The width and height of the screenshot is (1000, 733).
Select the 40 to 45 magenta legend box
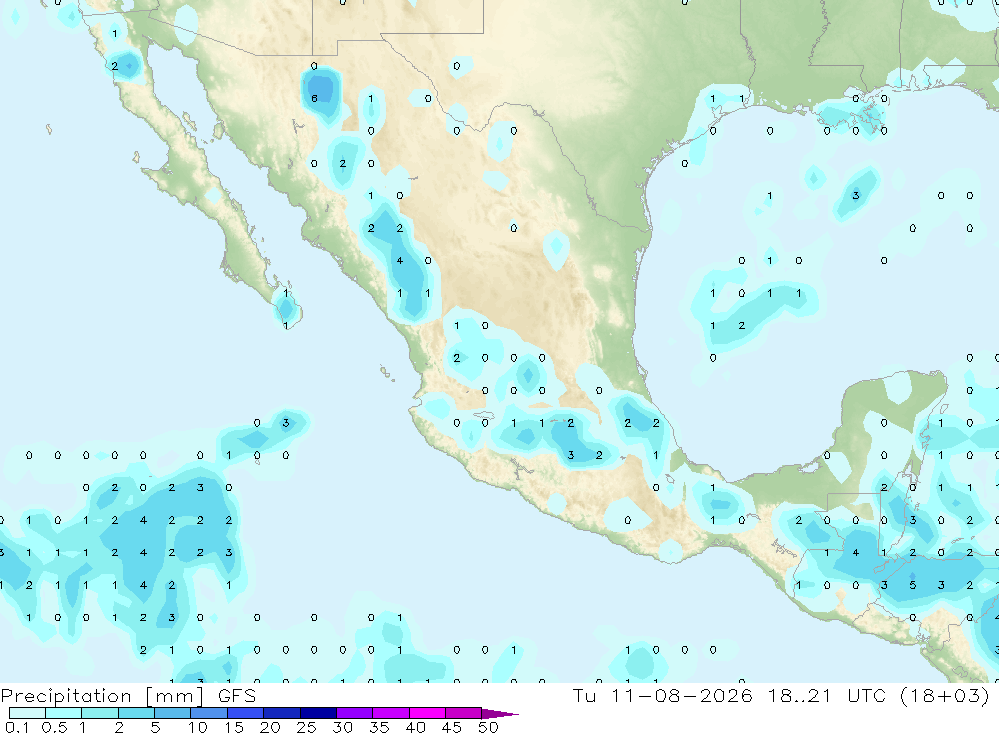pos(427,713)
